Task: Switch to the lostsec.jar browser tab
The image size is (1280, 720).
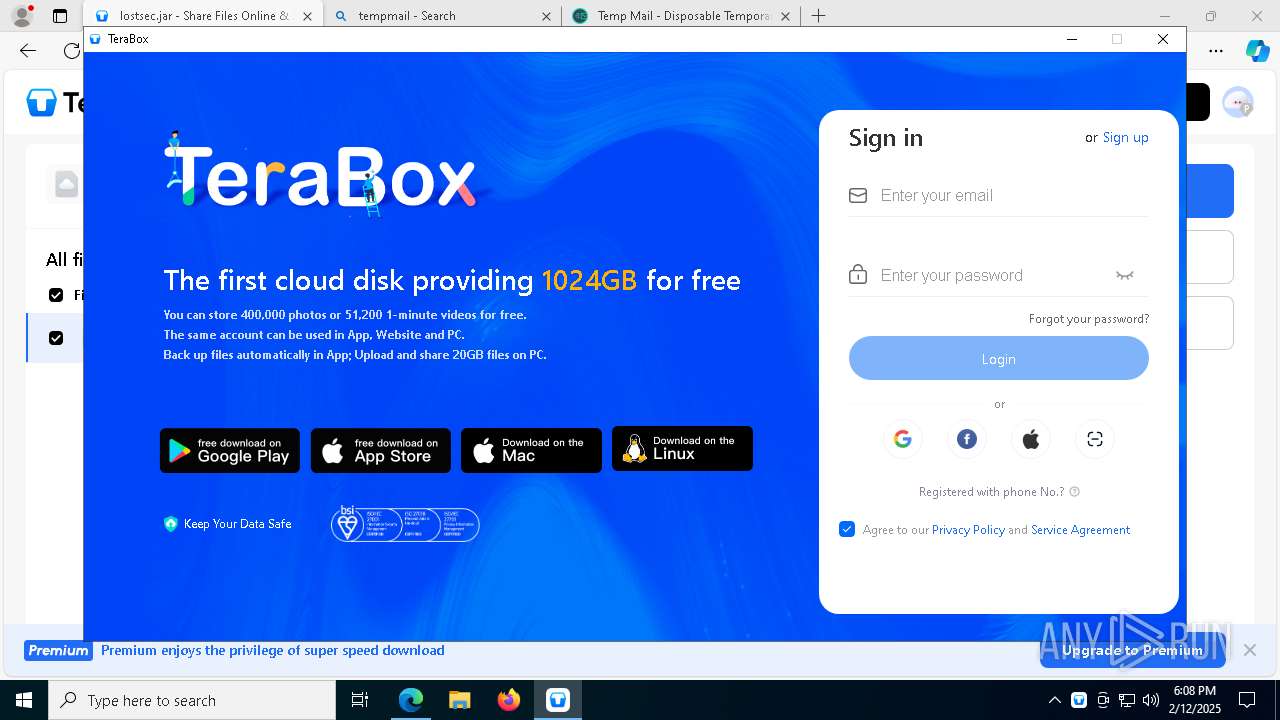Action: [x=204, y=16]
